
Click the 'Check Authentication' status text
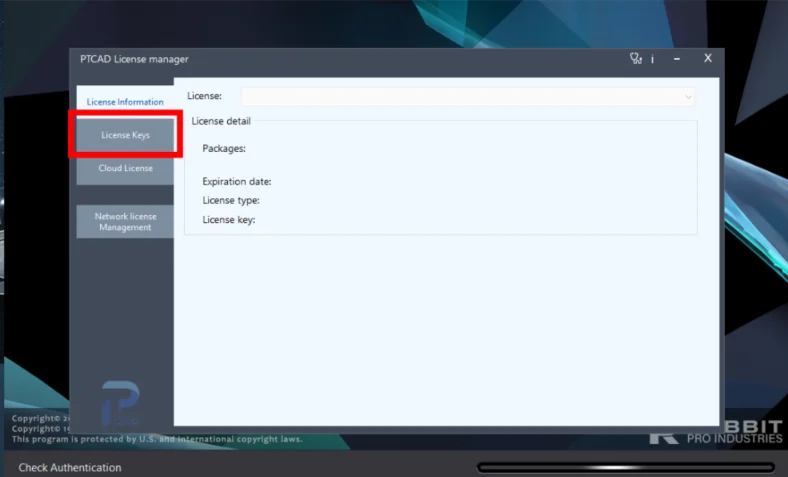[70, 467]
